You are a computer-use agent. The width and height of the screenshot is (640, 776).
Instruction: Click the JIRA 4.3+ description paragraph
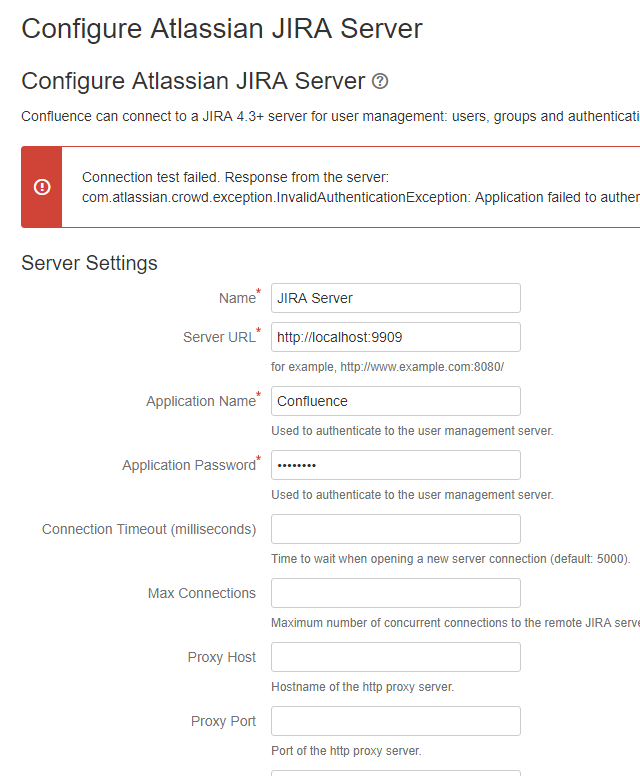[x=331, y=116]
